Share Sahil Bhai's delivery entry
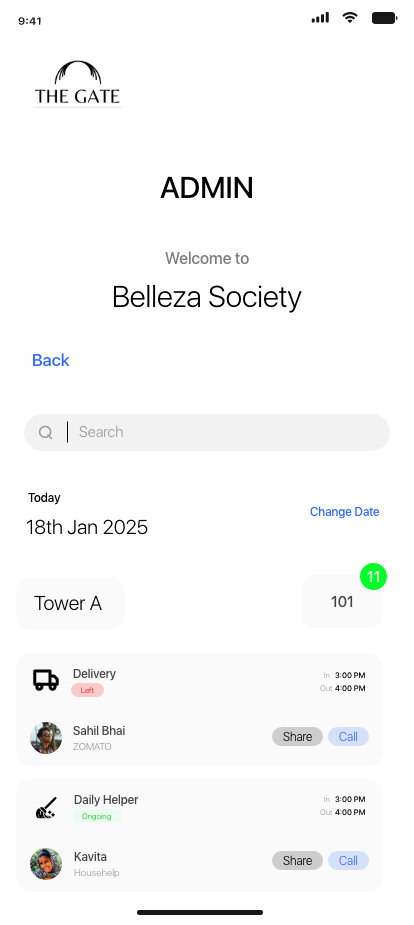Viewport: 414px width, 925px height. [x=297, y=737]
